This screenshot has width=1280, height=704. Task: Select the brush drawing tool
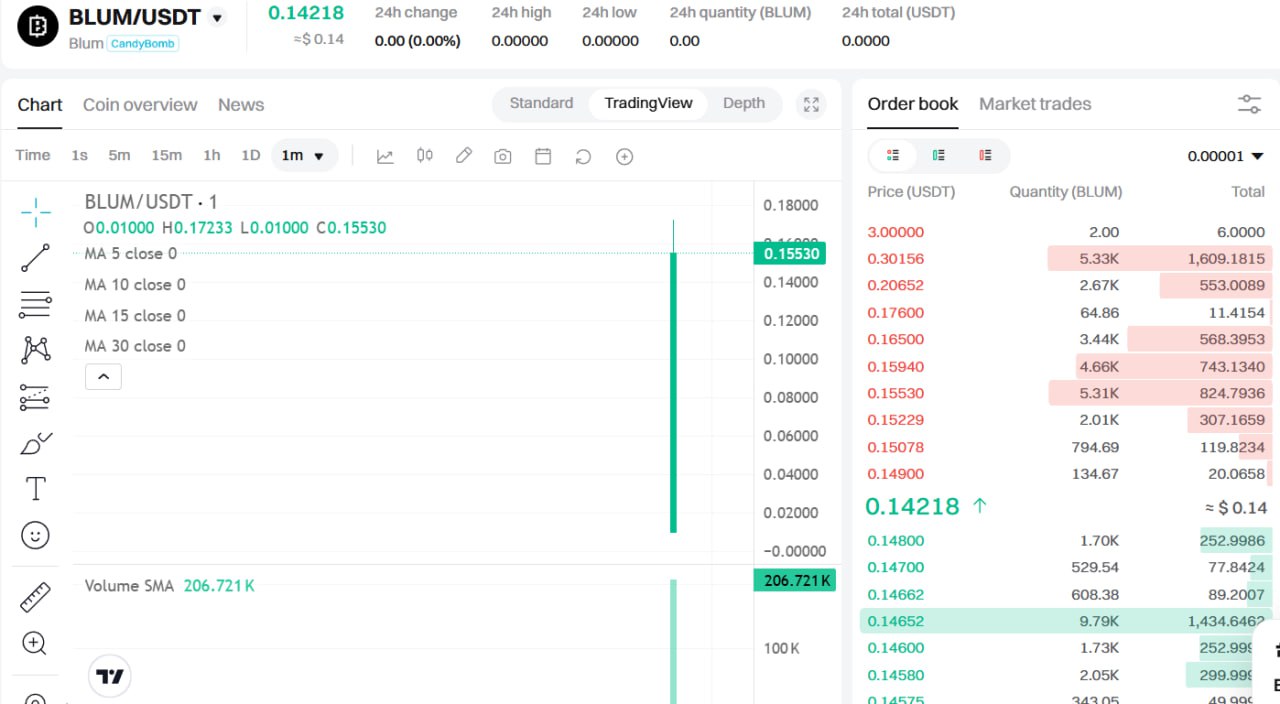tap(35, 444)
